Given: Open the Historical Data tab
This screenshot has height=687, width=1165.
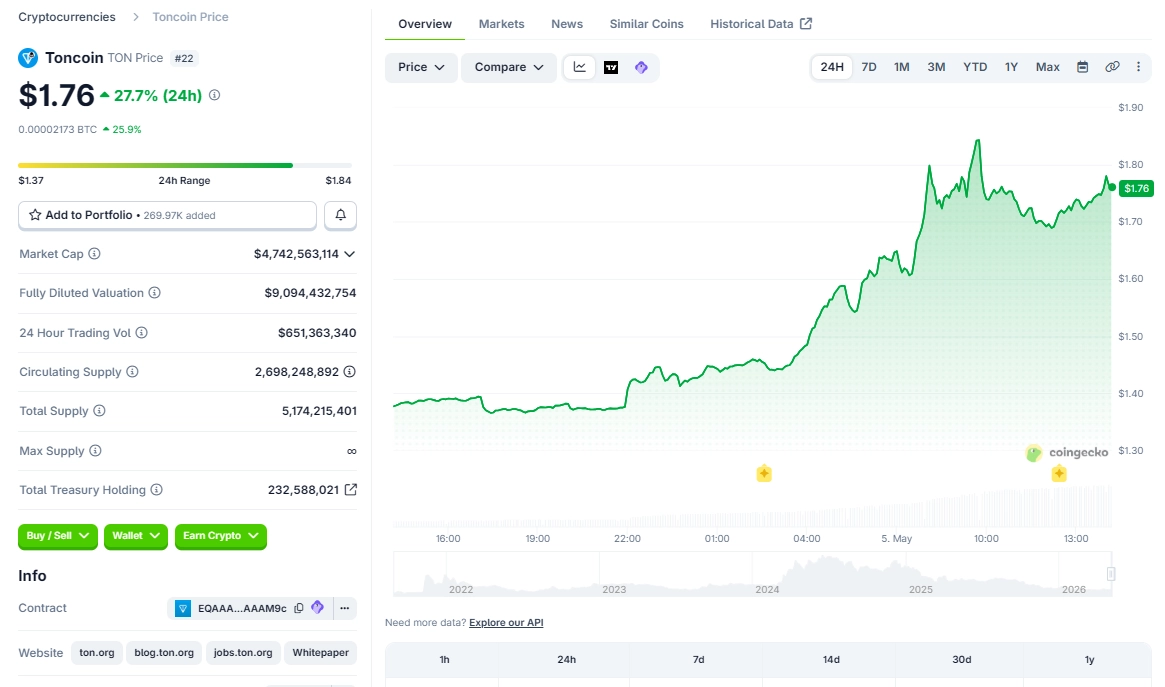Looking at the screenshot, I should point(761,24).
